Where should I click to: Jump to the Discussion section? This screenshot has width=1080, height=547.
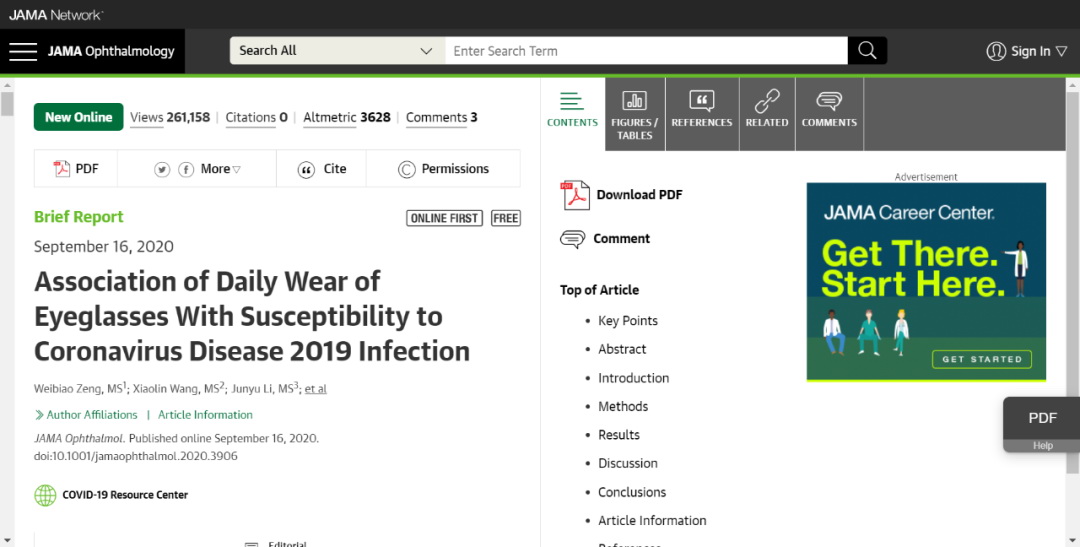click(x=627, y=464)
